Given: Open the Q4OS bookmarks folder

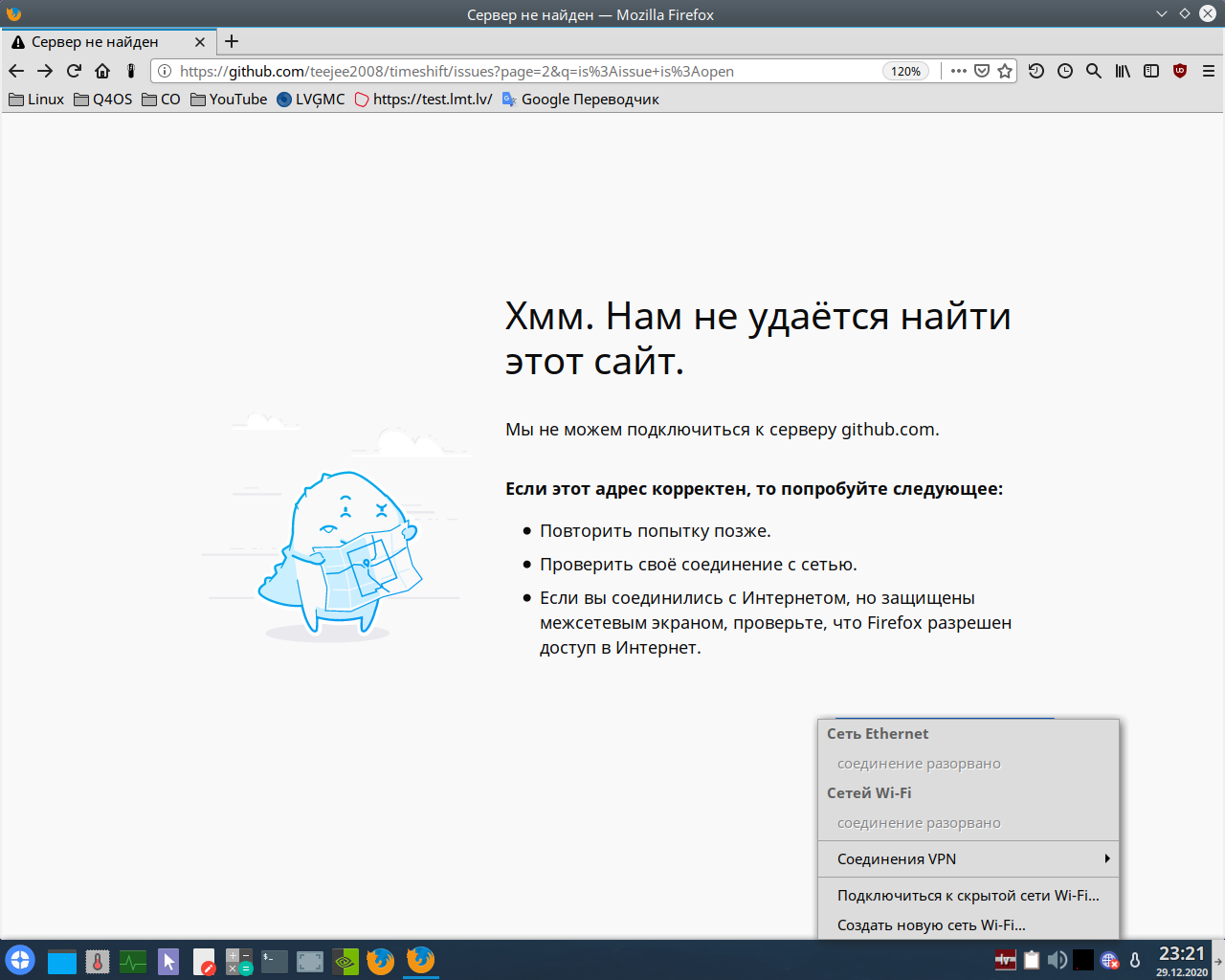Looking at the screenshot, I should 103,100.
